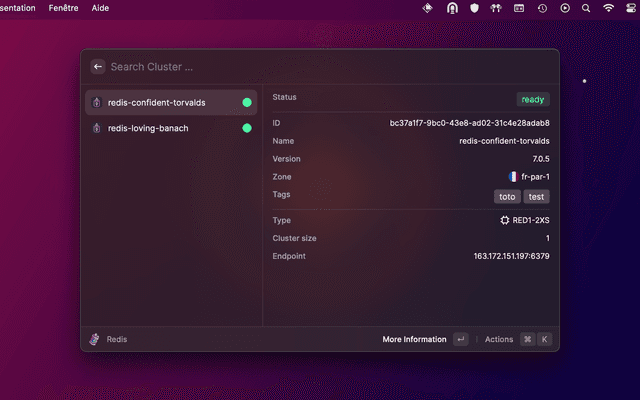This screenshot has height=400, width=640.
Task: Click the More Information action
Action: click(x=414, y=339)
